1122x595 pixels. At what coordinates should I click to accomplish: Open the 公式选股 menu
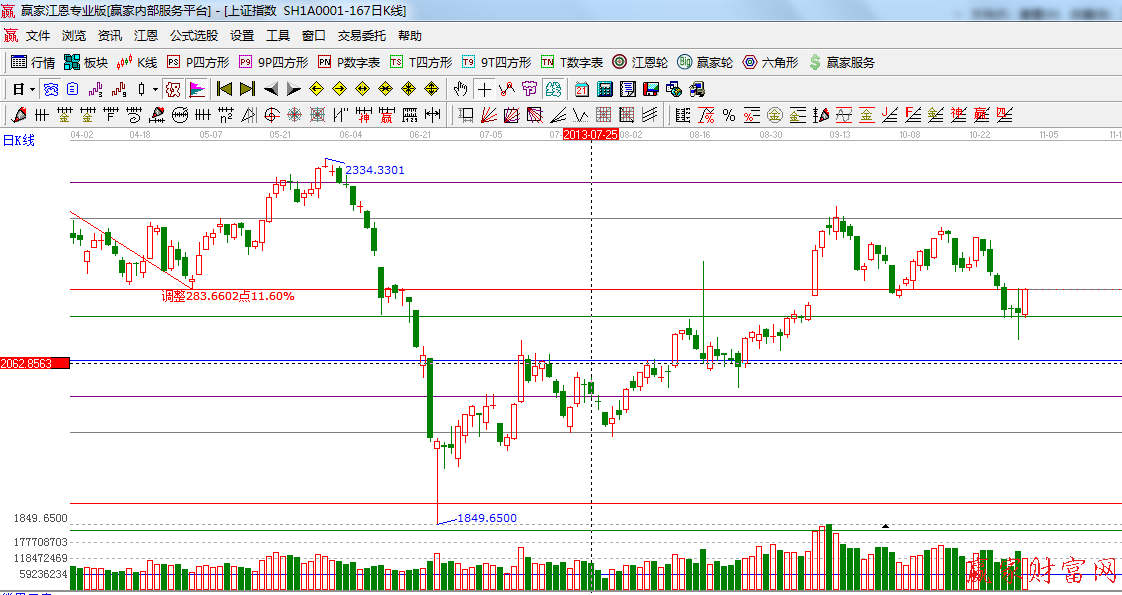click(x=193, y=35)
